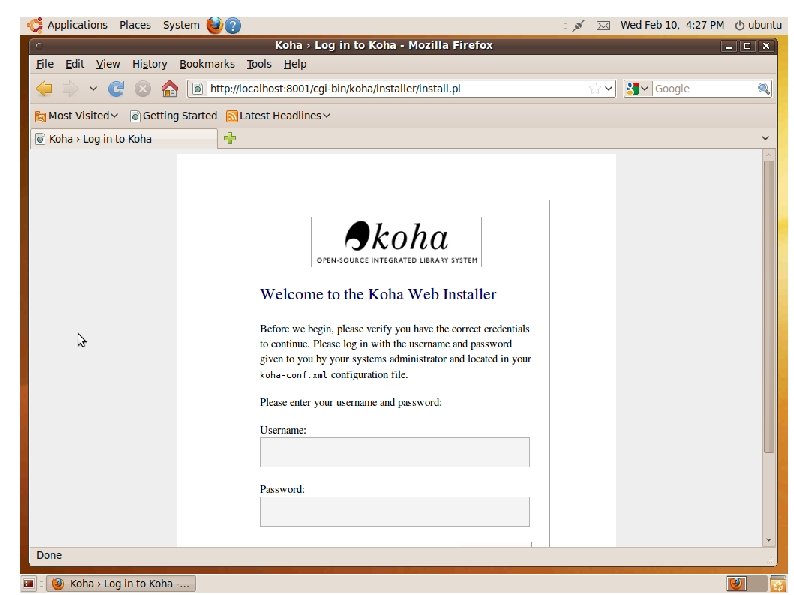Click the Show Desktop icon in bottom panel
794x595 pixels.
(28, 584)
